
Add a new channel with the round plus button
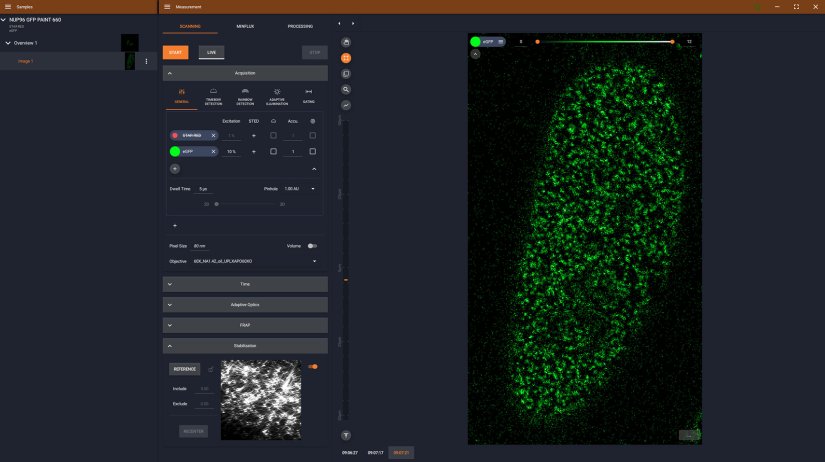[x=175, y=169]
